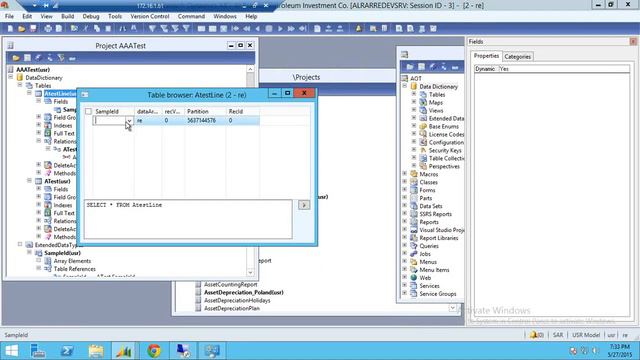Click filter icon in Project AAATest toolbar
This screenshot has width=640, height=360.
(x=61, y=58)
